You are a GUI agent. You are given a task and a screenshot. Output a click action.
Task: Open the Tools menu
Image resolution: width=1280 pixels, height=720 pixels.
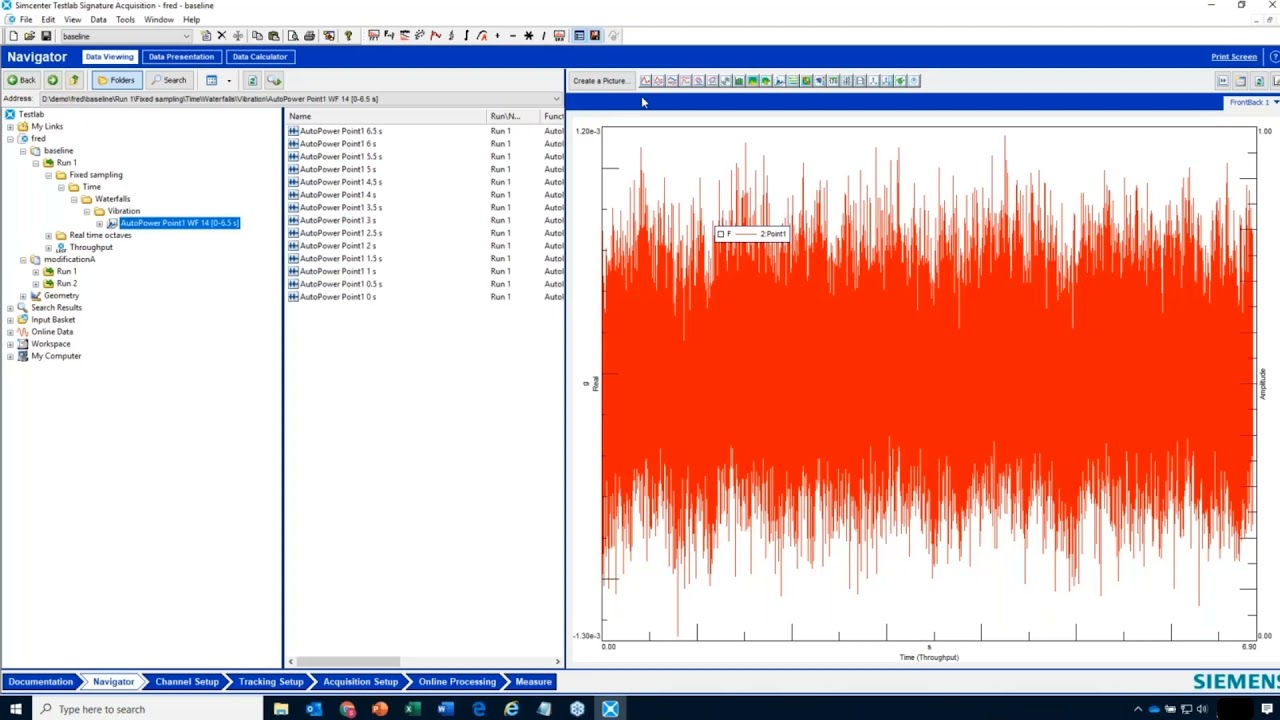coord(125,19)
